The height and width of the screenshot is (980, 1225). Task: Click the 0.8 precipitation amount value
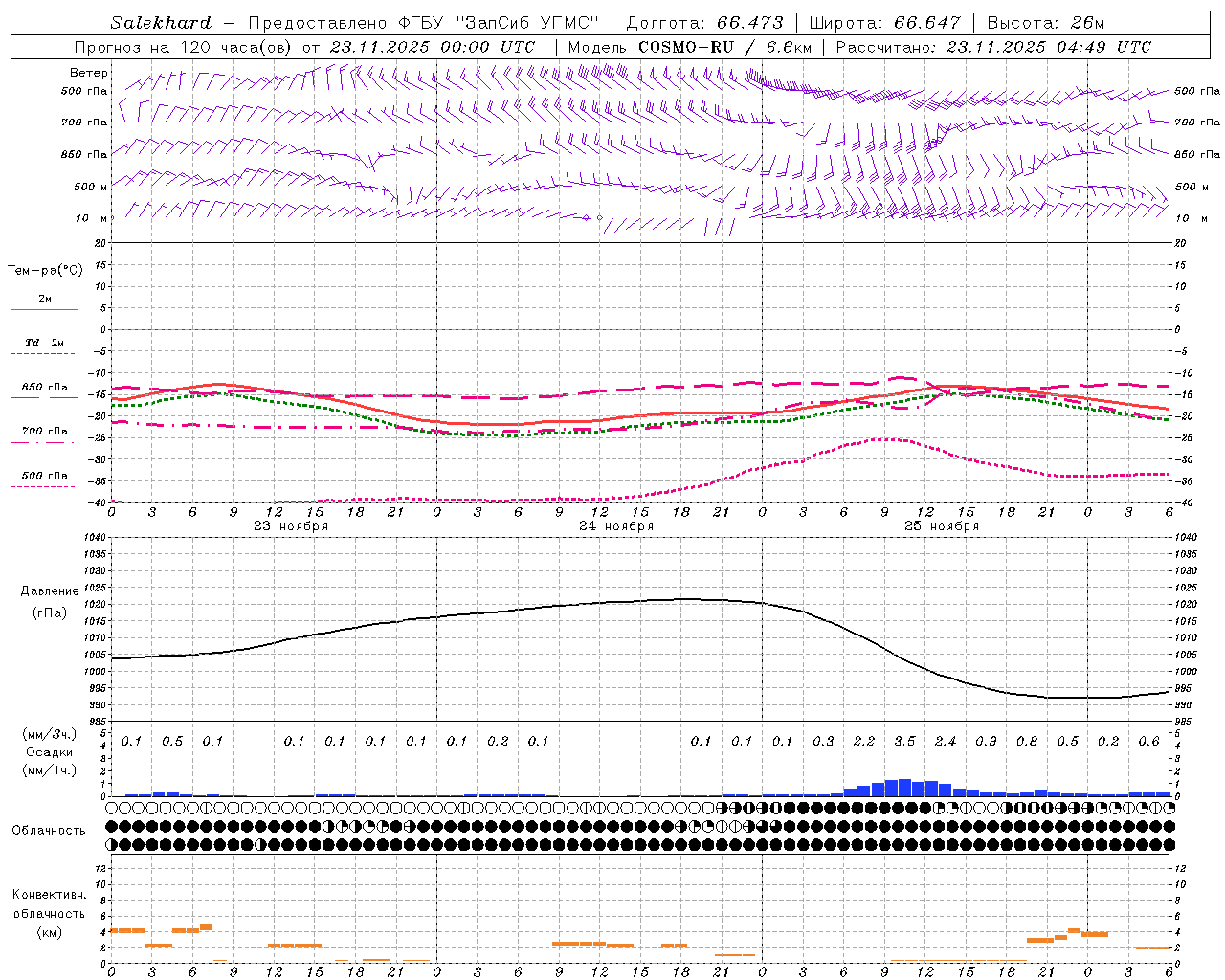click(x=1027, y=742)
